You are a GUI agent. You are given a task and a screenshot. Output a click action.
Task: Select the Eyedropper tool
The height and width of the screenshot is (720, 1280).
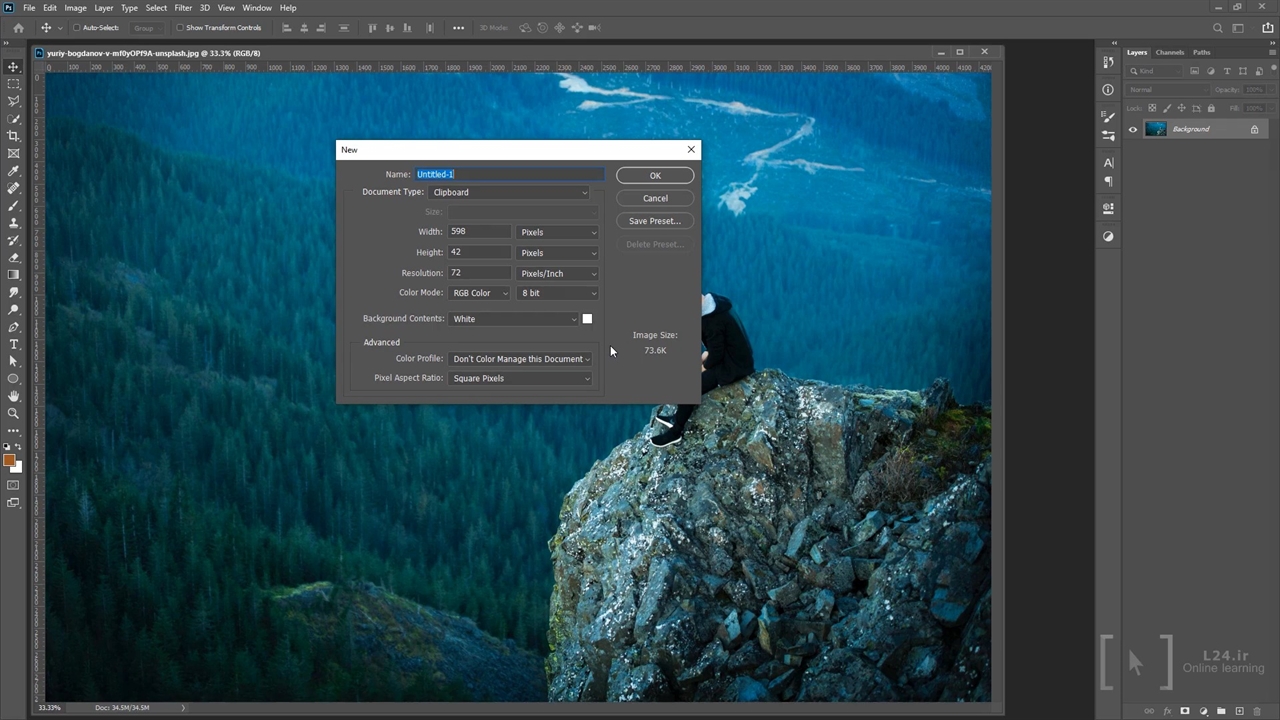pyautogui.click(x=13, y=171)
